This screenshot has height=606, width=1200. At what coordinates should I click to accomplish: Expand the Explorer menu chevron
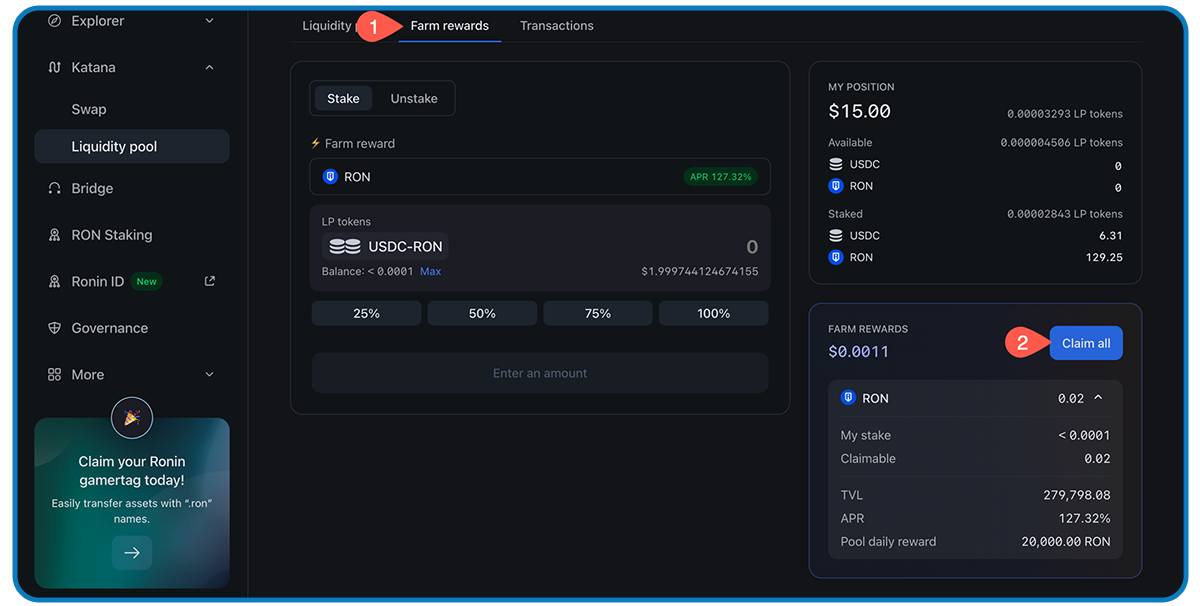[x=209, y=21]
